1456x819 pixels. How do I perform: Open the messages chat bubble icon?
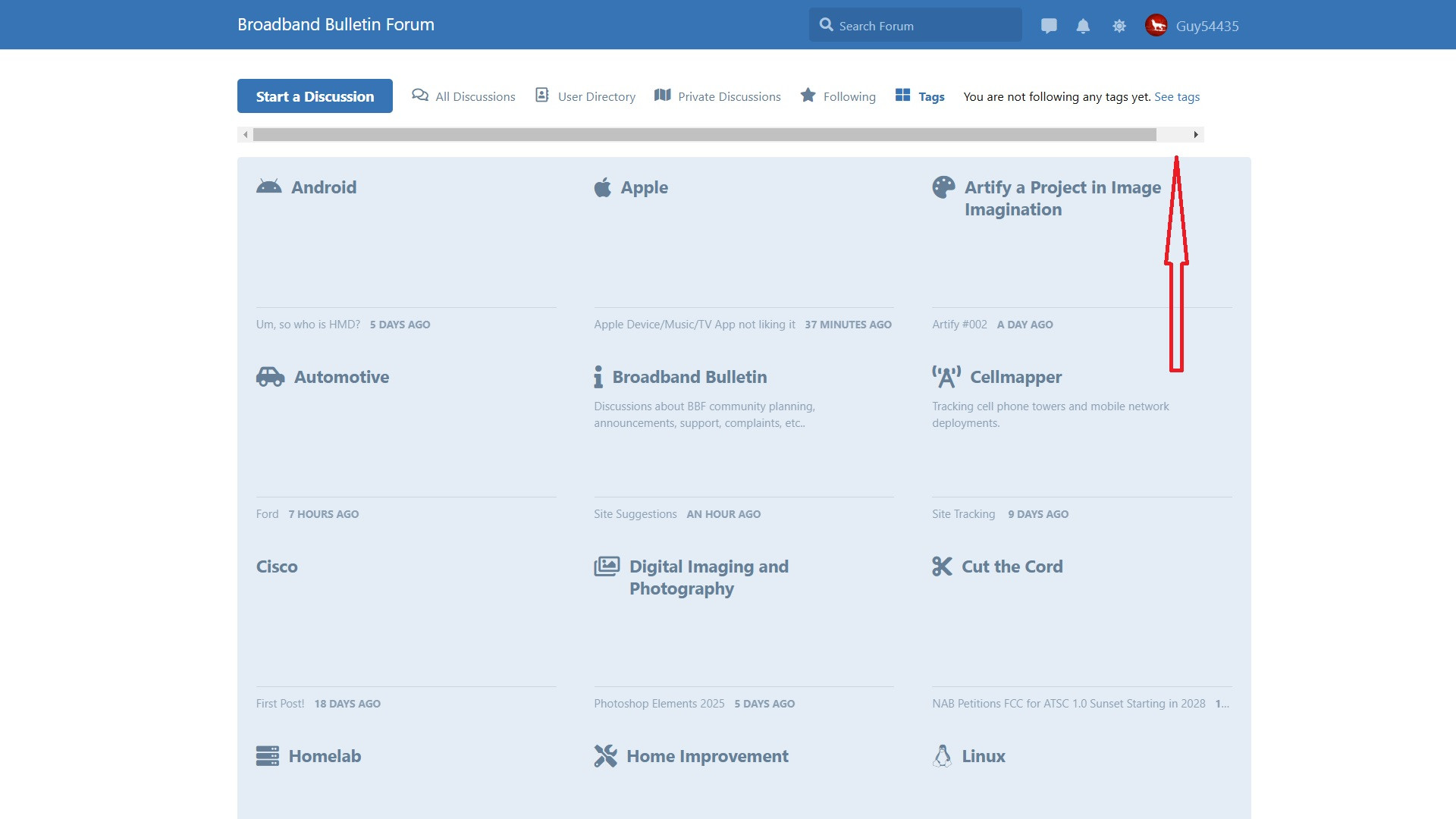click(1049, 26)
